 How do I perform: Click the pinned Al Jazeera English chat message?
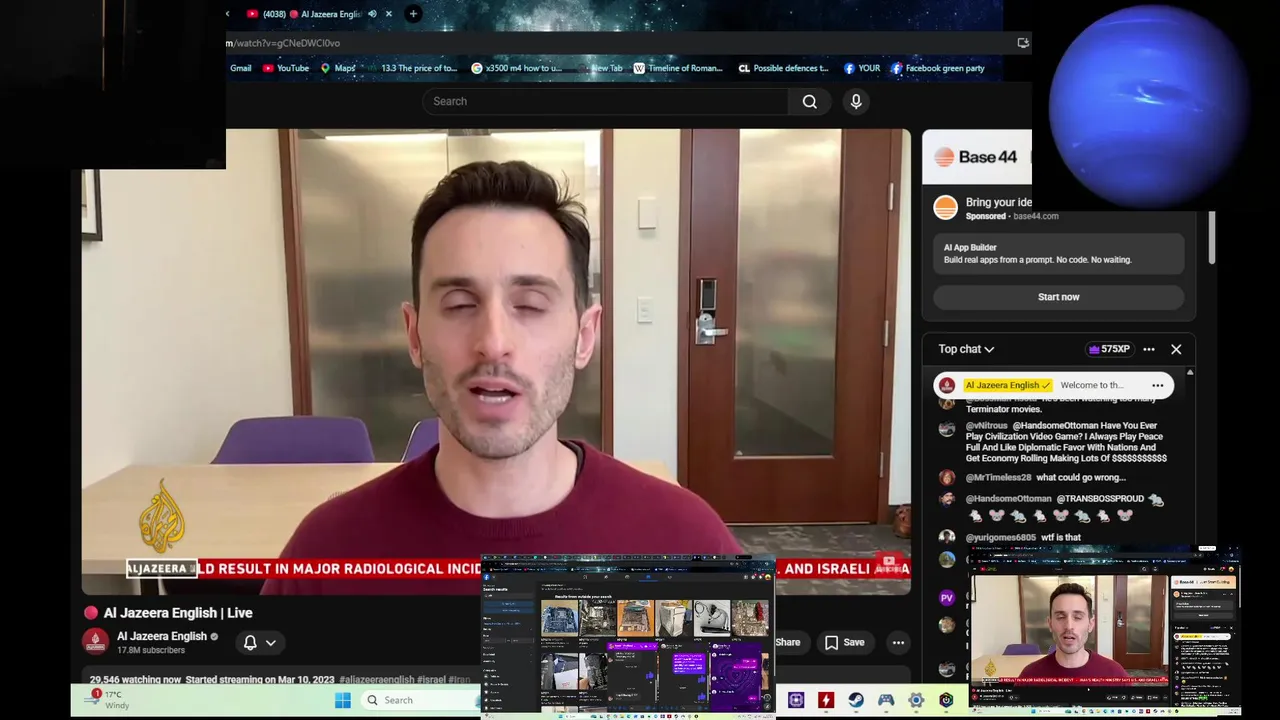(x=1053, y=385)
